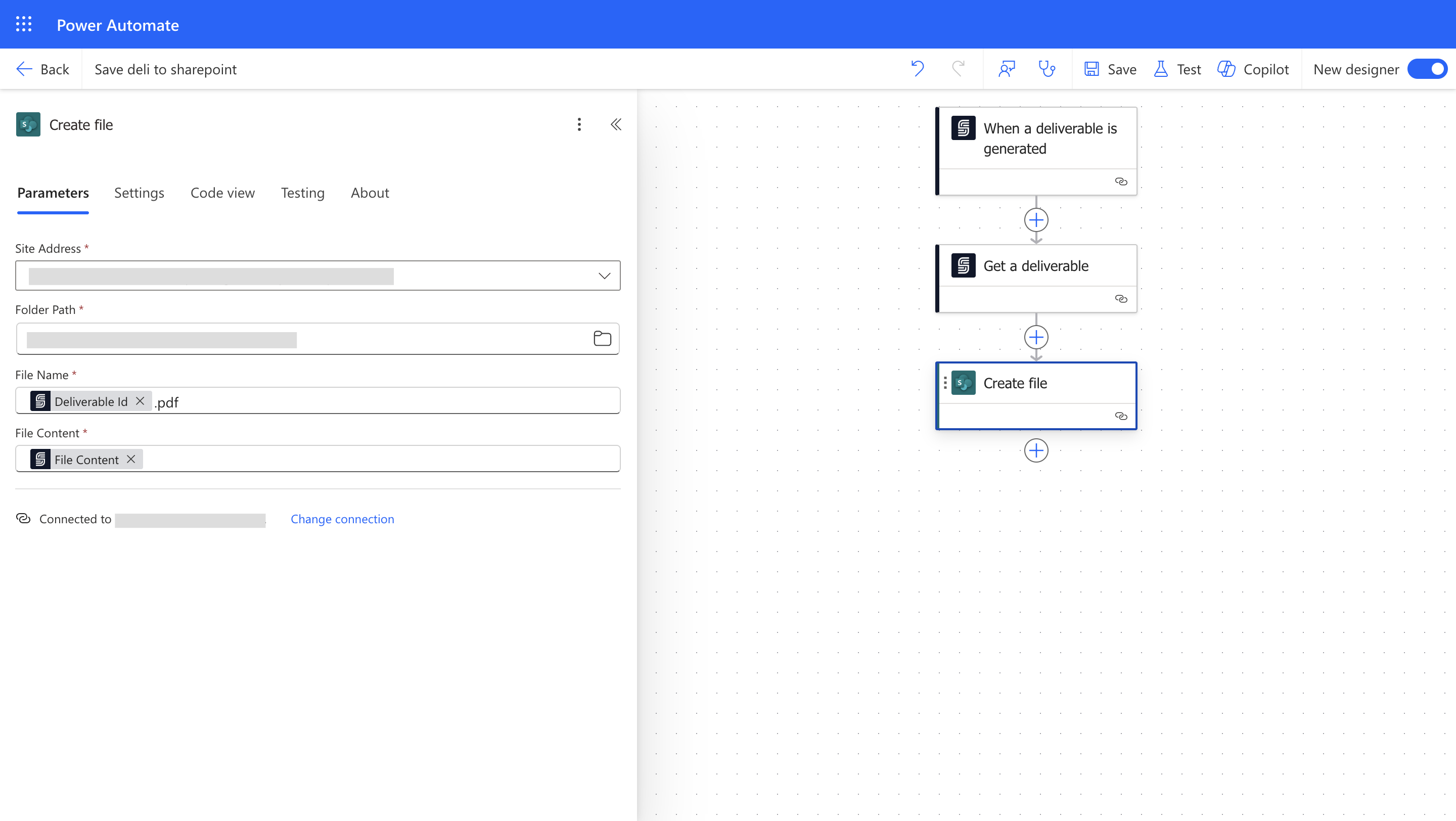Open the Settings tab
1456x821 pixels.
pyautogui.click(x=139, y=193)
